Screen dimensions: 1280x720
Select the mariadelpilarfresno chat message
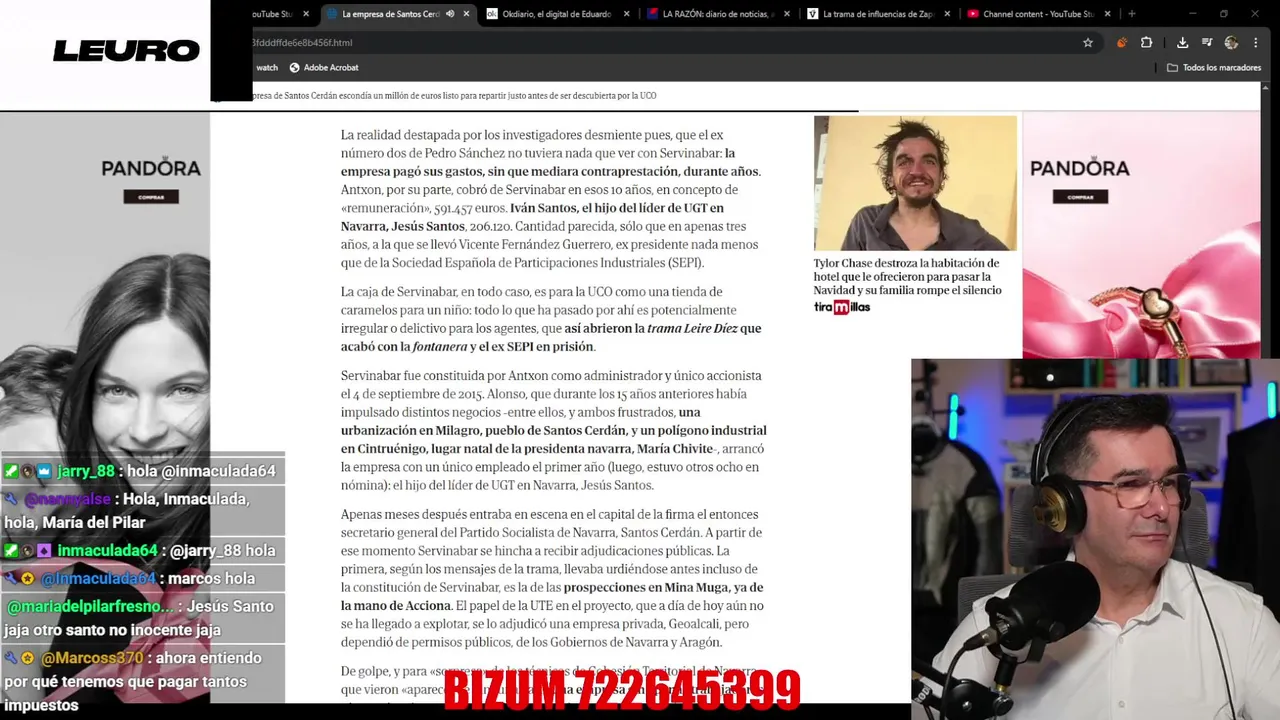142,618
